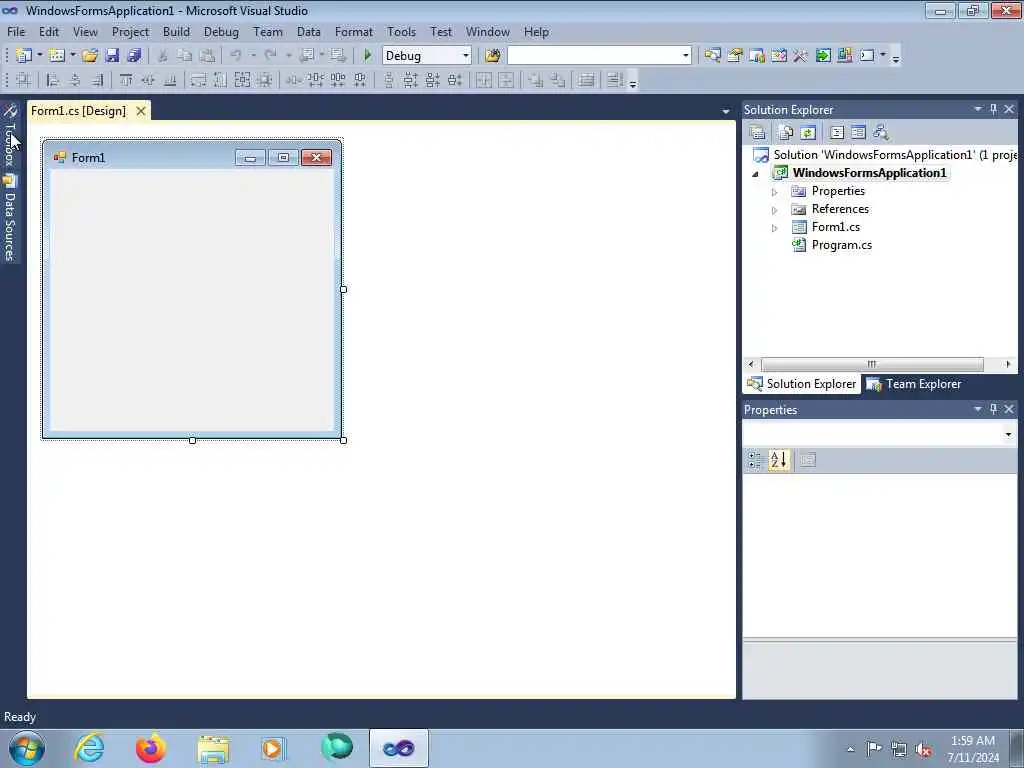Click the Solution Explorer horizontal scrollbar thumb

pyautogui.click(x=872, y=364)
